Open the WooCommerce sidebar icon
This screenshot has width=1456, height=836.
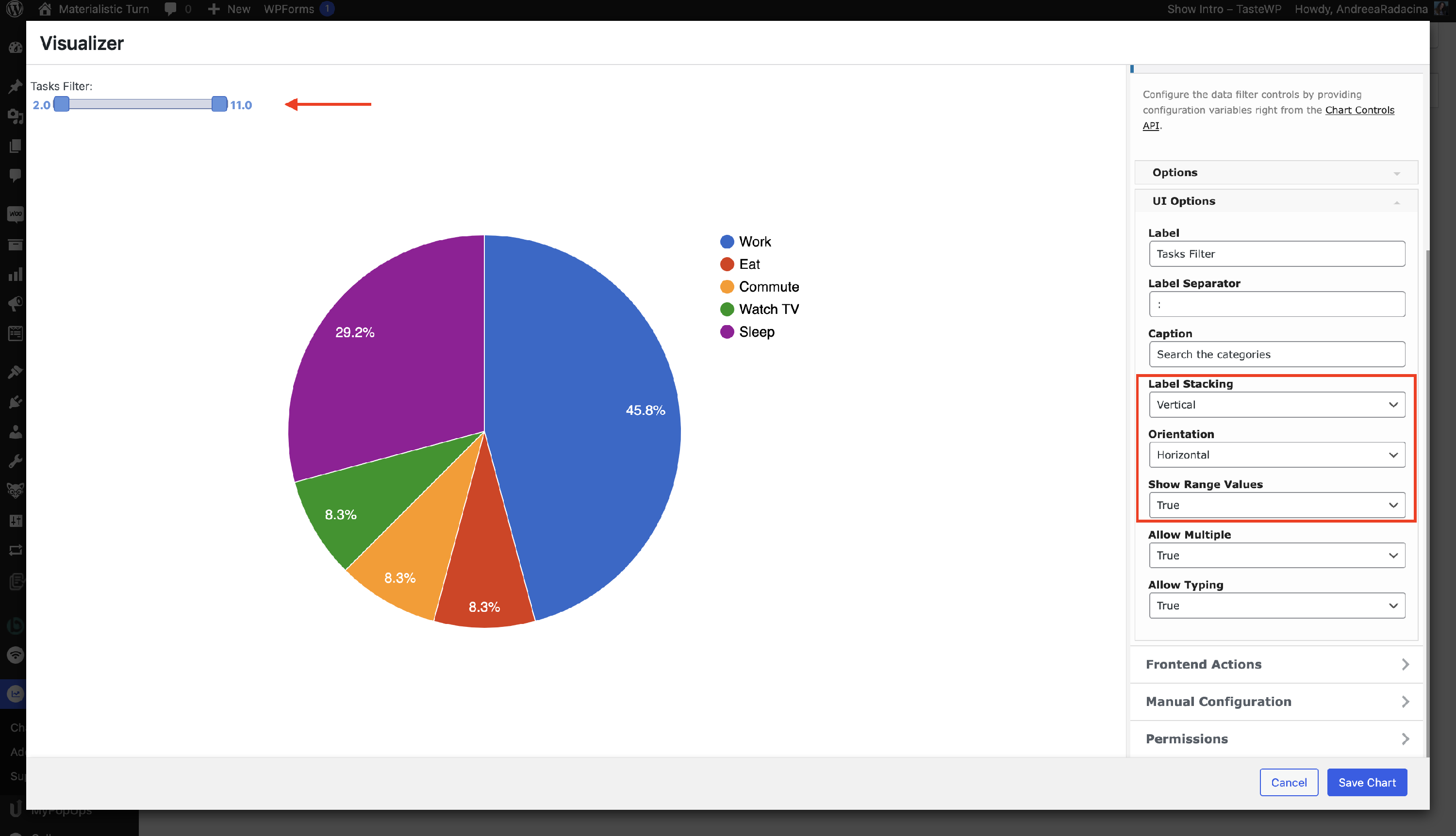coord(15,213)
